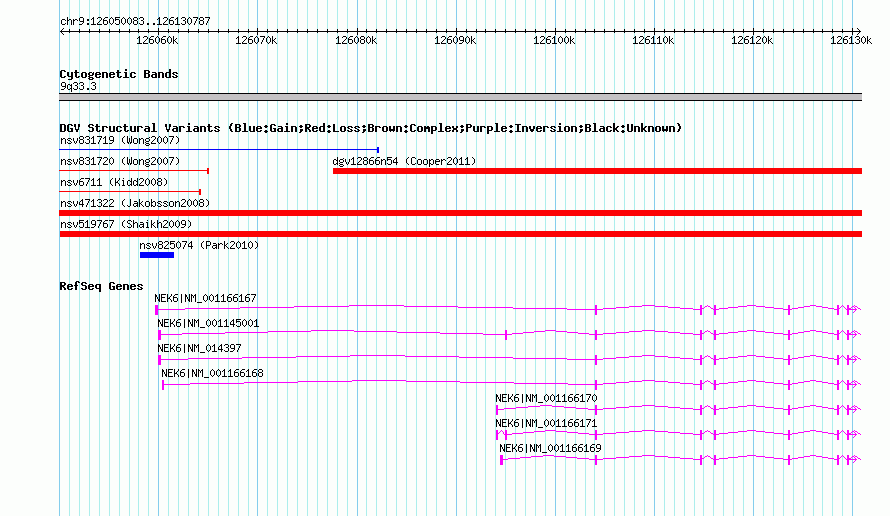Open the nsv519767 (Shaikh2009) loss bar
This screenshot has width=890, height=516.
(461, 234)
